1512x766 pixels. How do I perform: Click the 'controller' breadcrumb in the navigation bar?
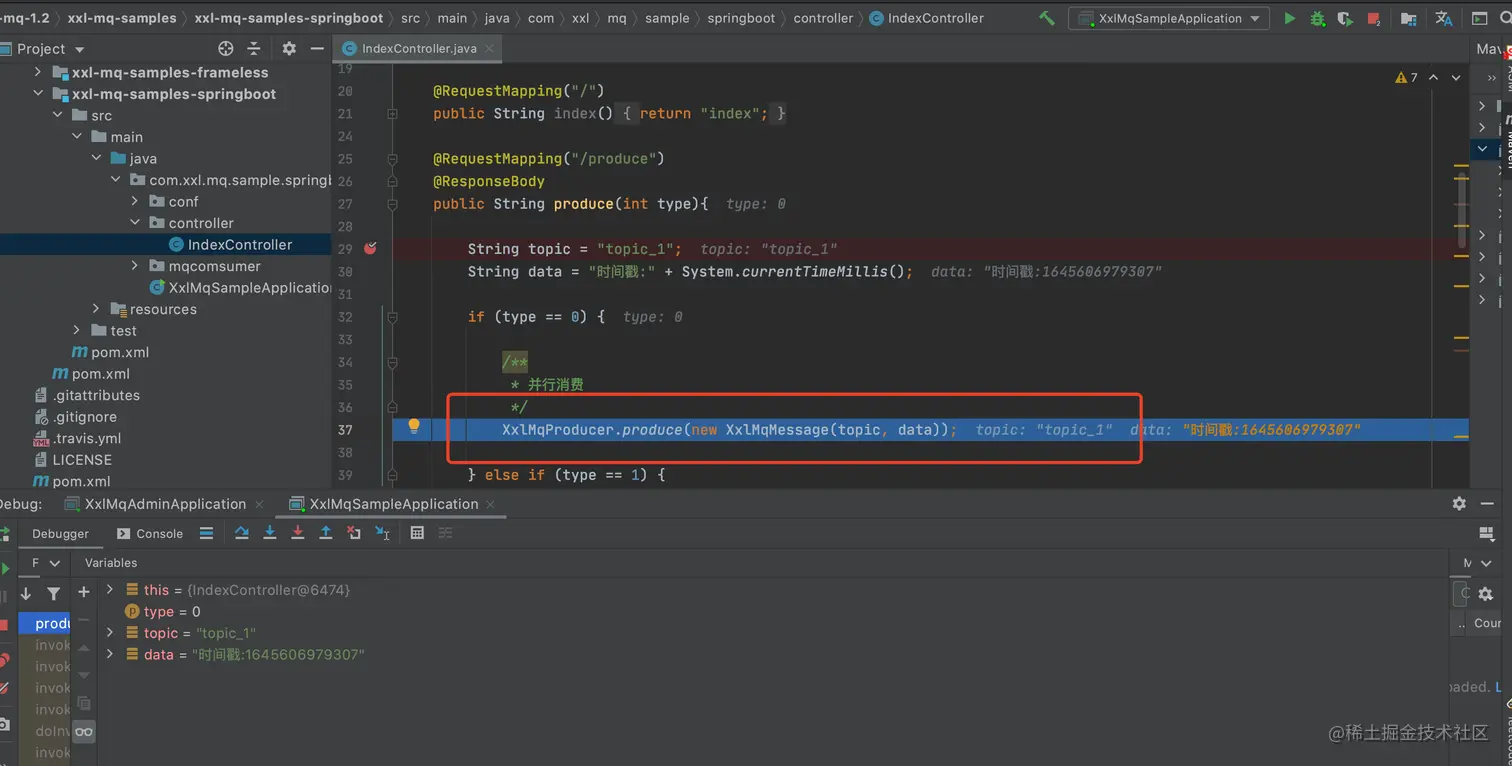[823, 18]
